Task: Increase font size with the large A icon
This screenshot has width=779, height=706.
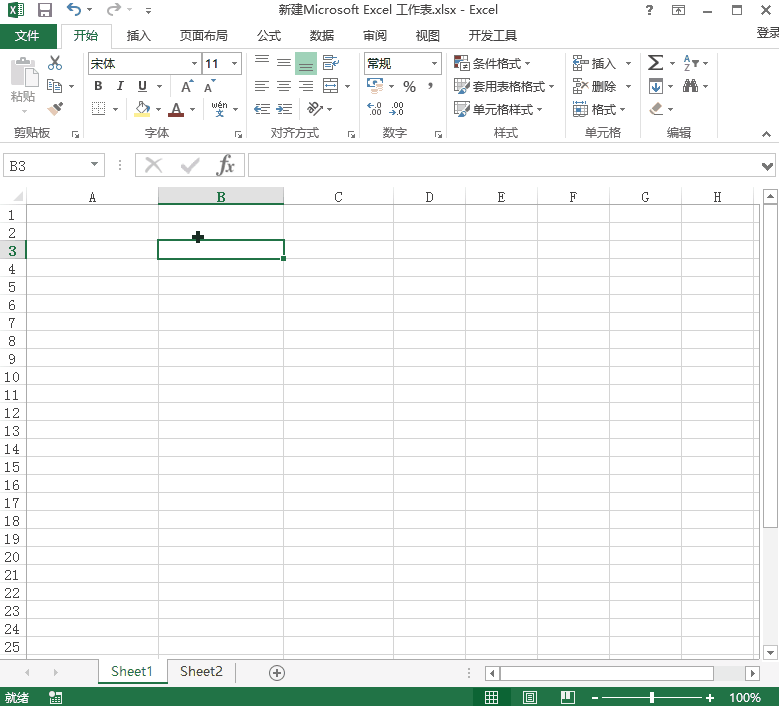Action: click(187, 86)
